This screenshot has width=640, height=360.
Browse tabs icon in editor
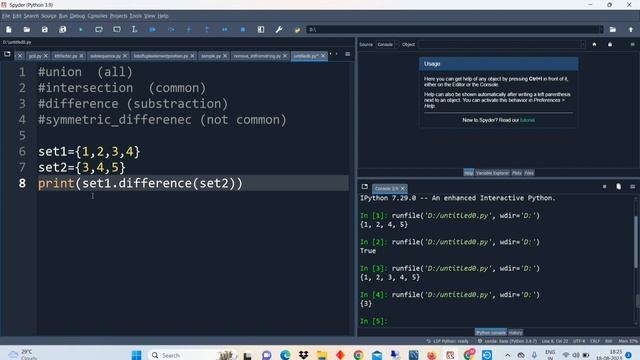(x=7, y=54)
